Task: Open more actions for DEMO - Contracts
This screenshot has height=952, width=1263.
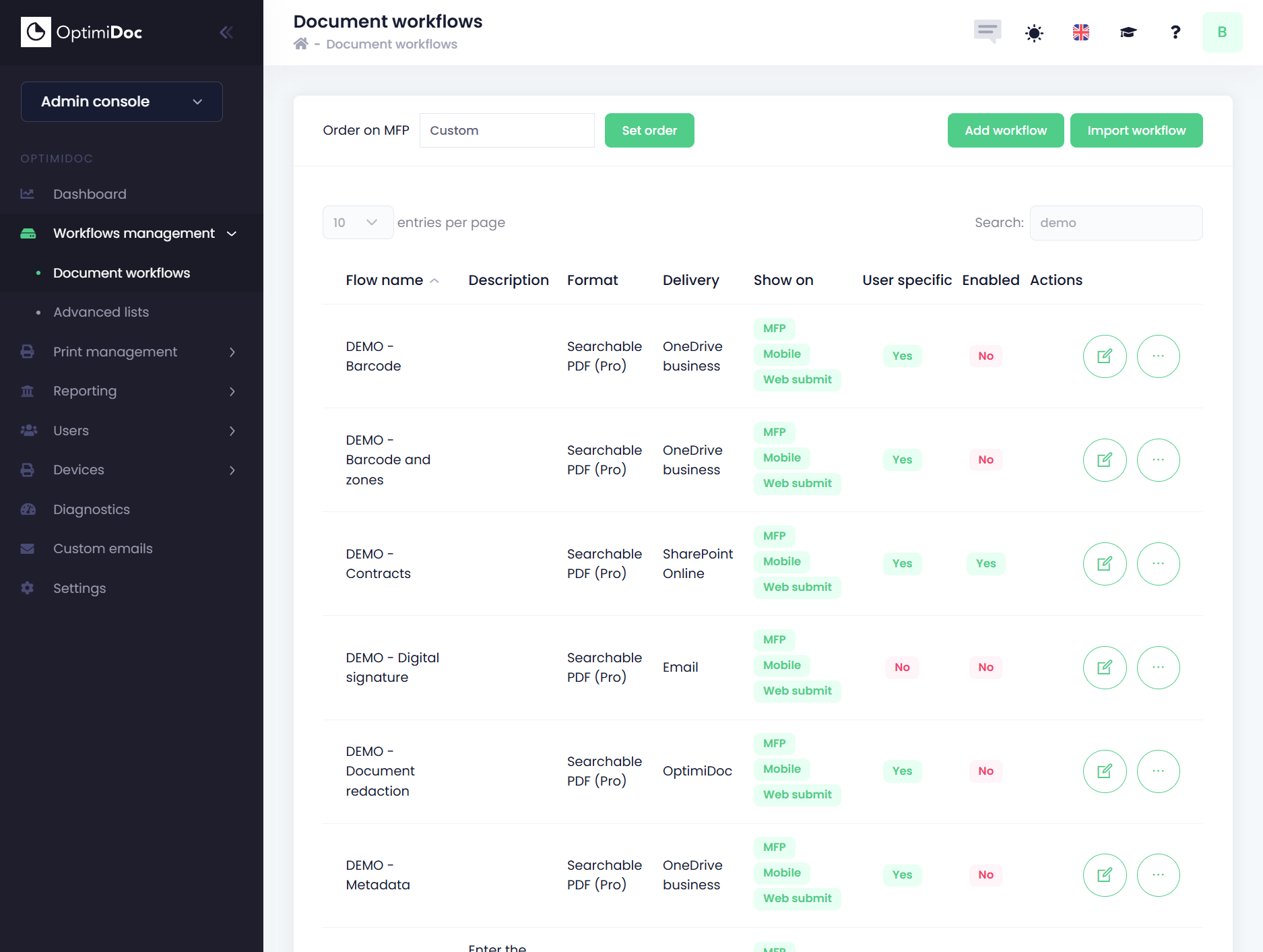Action: (1158, 564)
